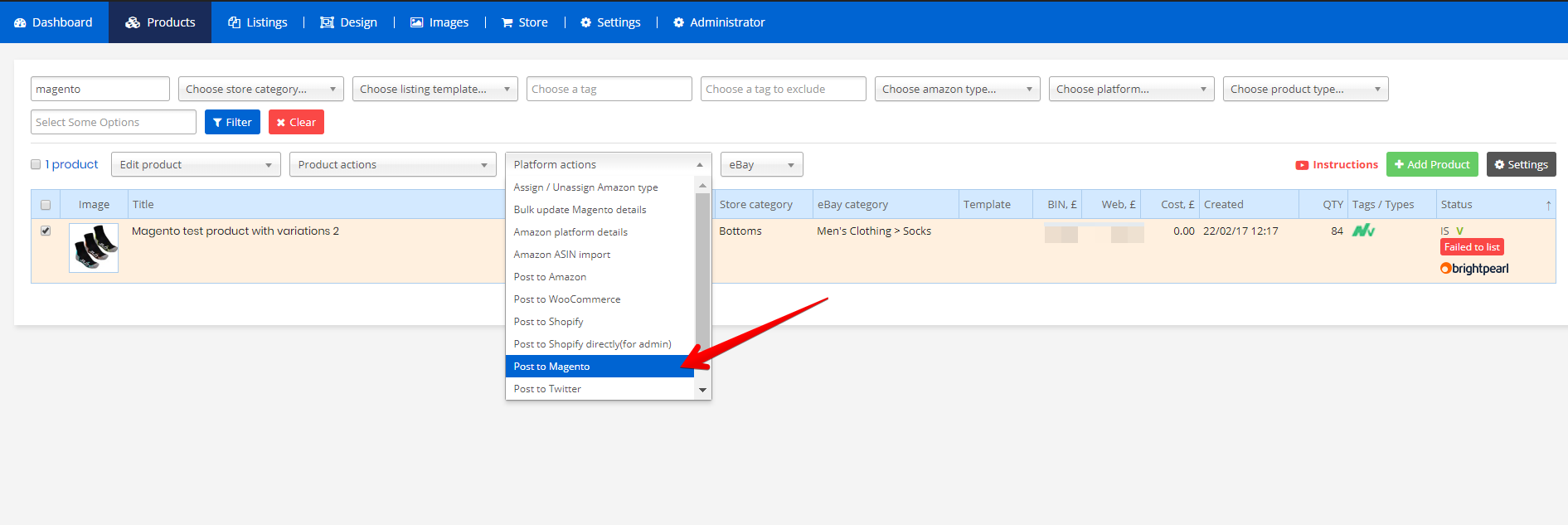Sort by the Store category header
This screenshot has height=525, width=1568.
coord(764,205)
